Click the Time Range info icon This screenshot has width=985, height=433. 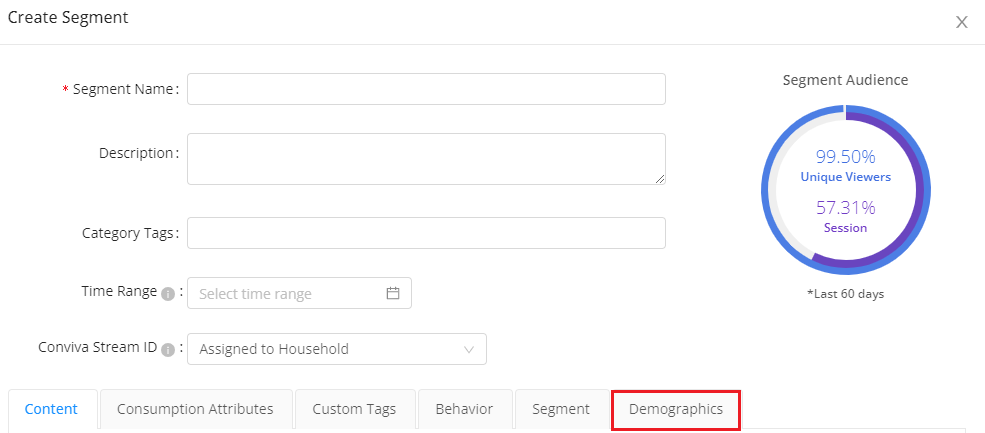168,294
